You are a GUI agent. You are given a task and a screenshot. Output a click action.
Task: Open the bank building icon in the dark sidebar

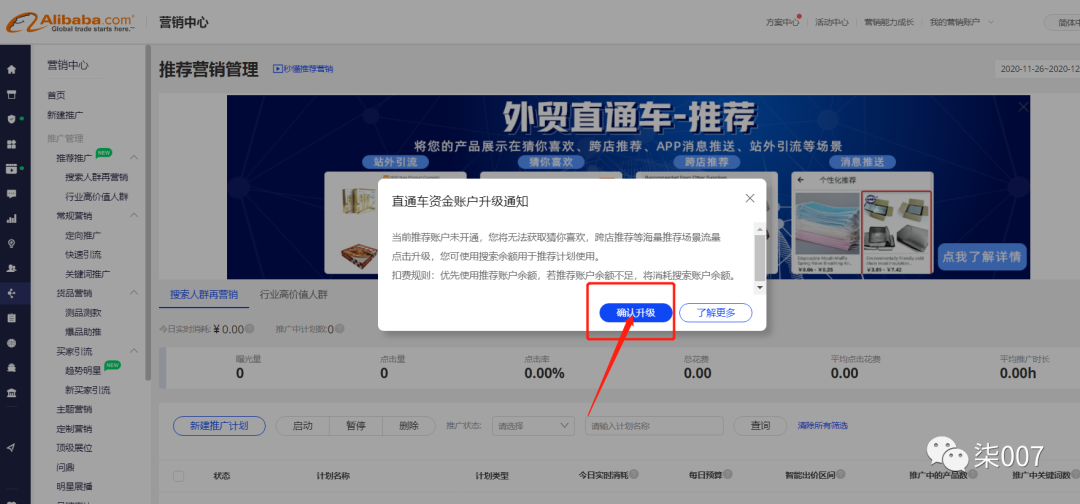pyautogui.click(x=11, y=392)
